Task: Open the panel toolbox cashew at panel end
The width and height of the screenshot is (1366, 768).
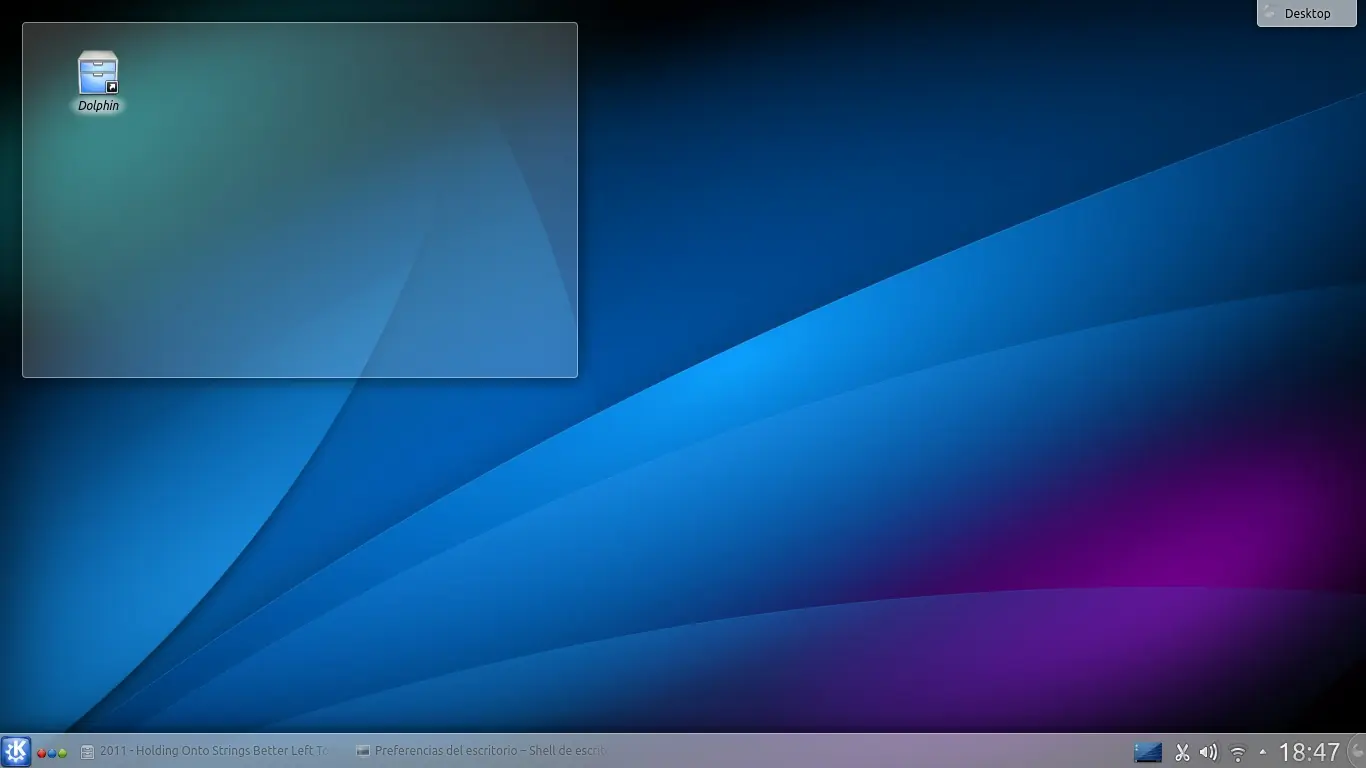Action: click(x=1356, y=752)
